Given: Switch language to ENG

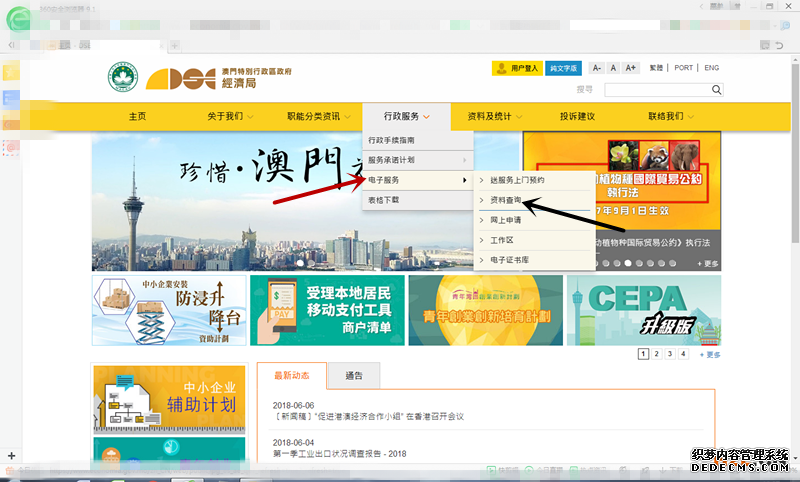Looking at the screenshot, I should 712,68.
